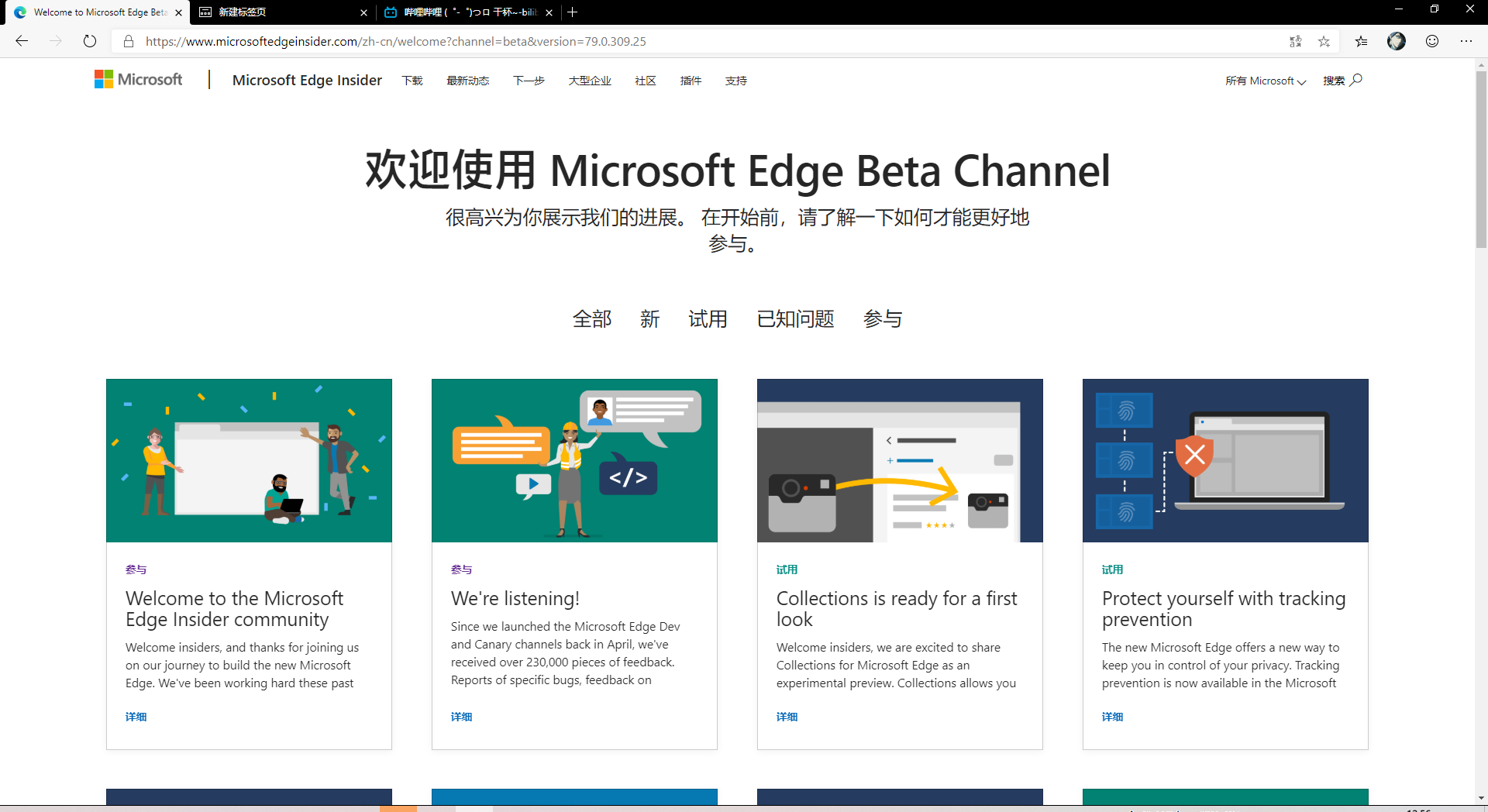Image resolution: width=1488 pixels, height=812 pixels.
Task: Open the 下一步 menu item
Action: click(x=529, y=81)
